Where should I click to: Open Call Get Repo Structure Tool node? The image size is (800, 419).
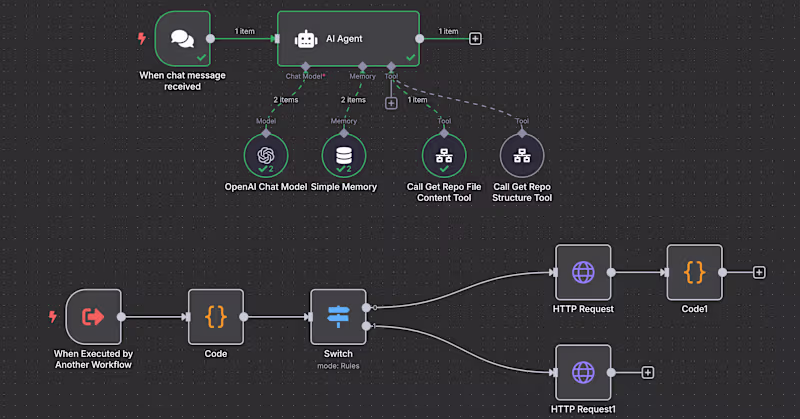(522, 156)
